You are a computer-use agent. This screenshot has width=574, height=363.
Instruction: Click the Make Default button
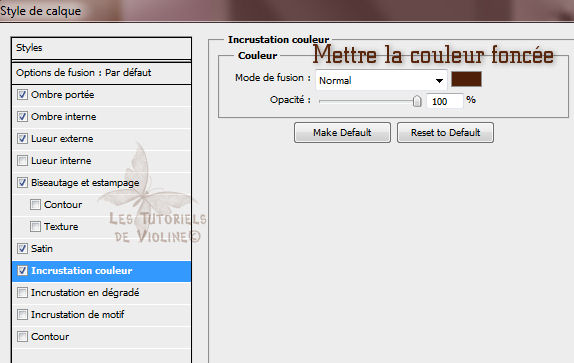point(342,132)
